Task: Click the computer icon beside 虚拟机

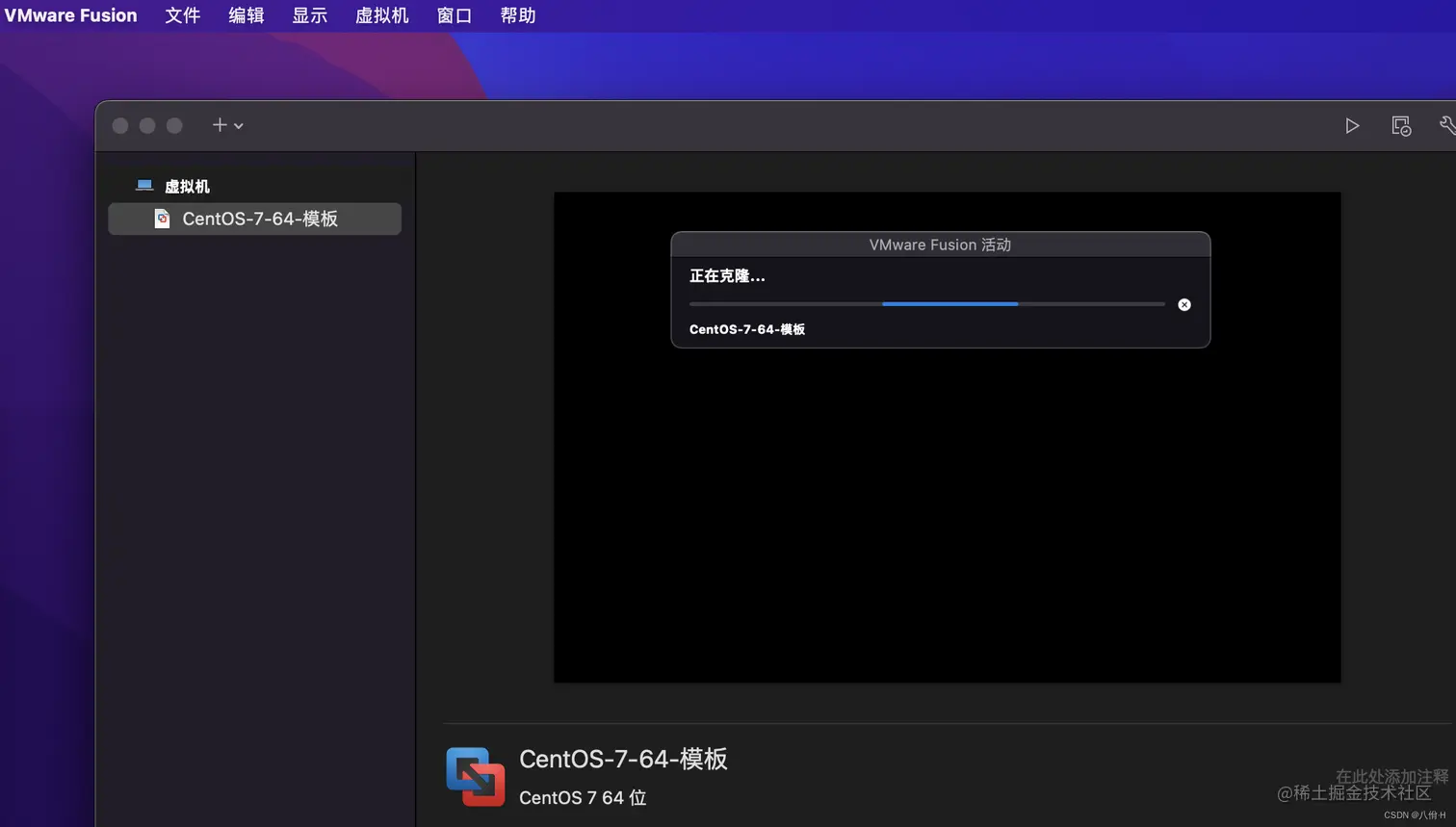Action: [144, 185]
